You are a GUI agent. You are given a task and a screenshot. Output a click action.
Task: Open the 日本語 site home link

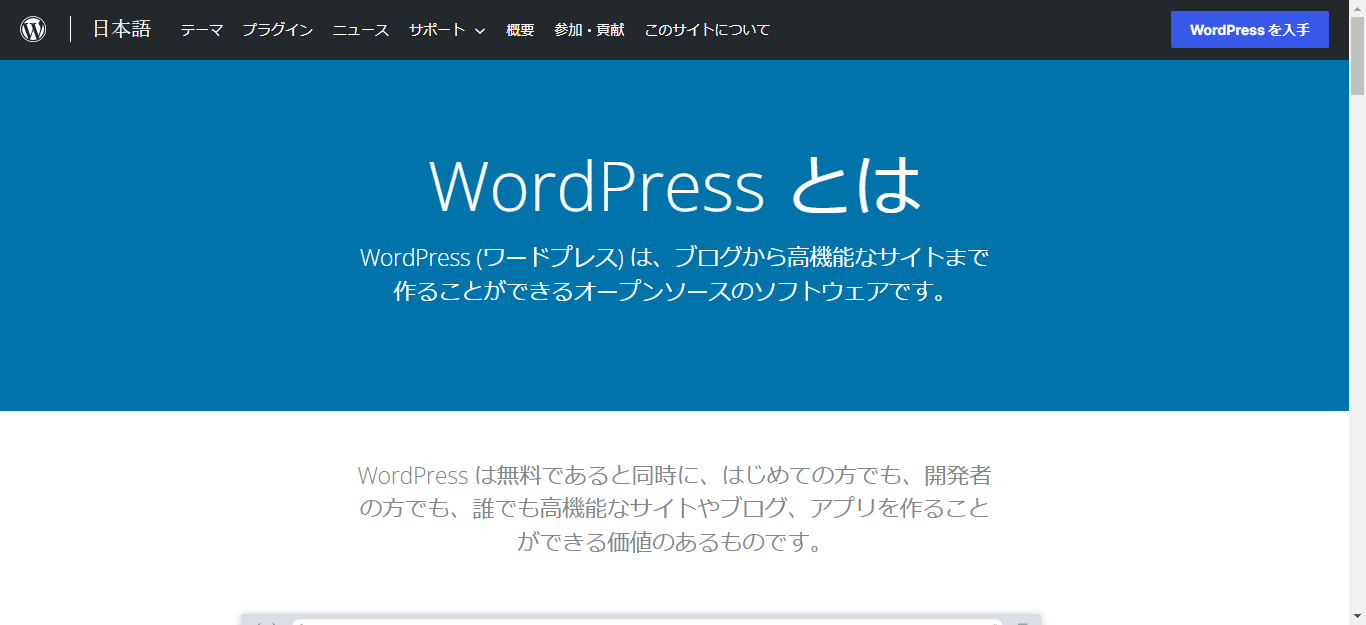point(122,29)
